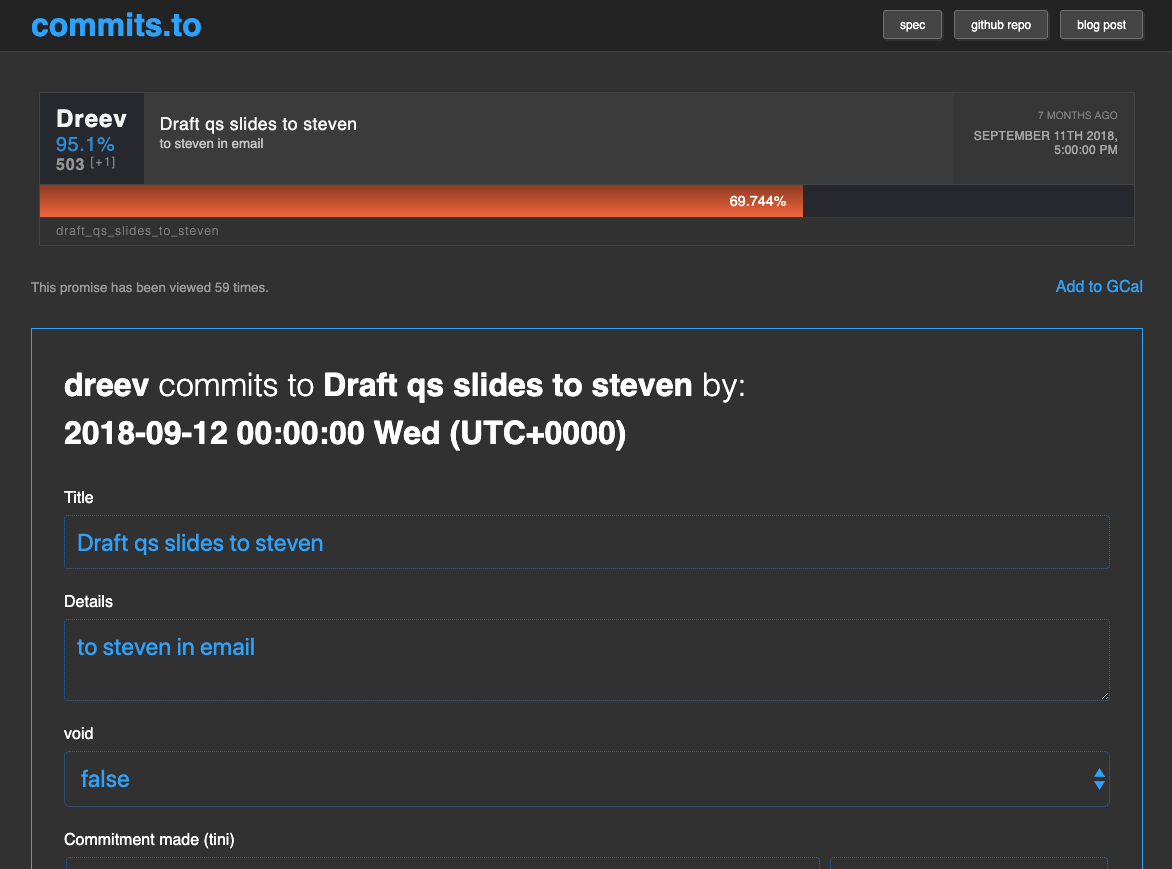Viewport: 1172px width, 869px height.
Task: Click the promise card title text
Action: 258,124
